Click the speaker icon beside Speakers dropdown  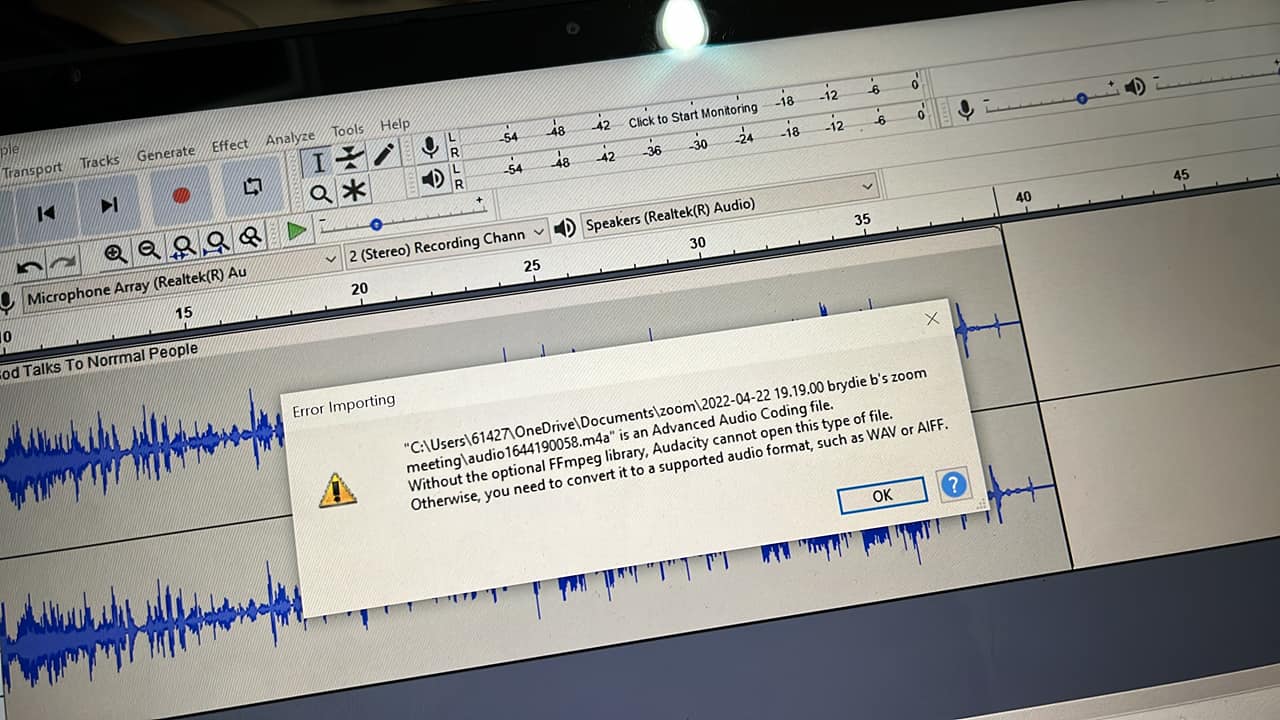pos(565,228)
